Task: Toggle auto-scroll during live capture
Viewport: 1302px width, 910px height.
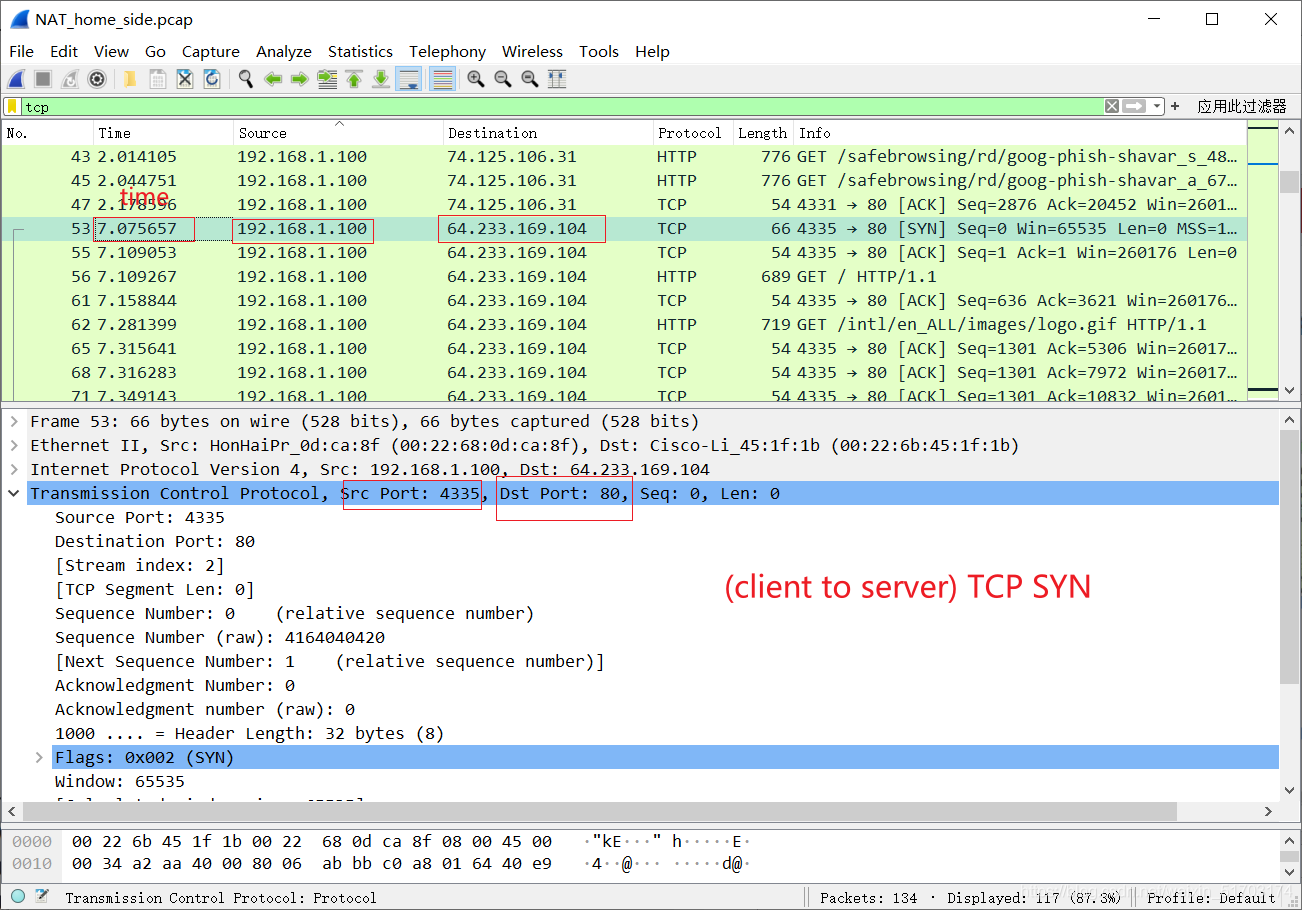Action: 408,79
